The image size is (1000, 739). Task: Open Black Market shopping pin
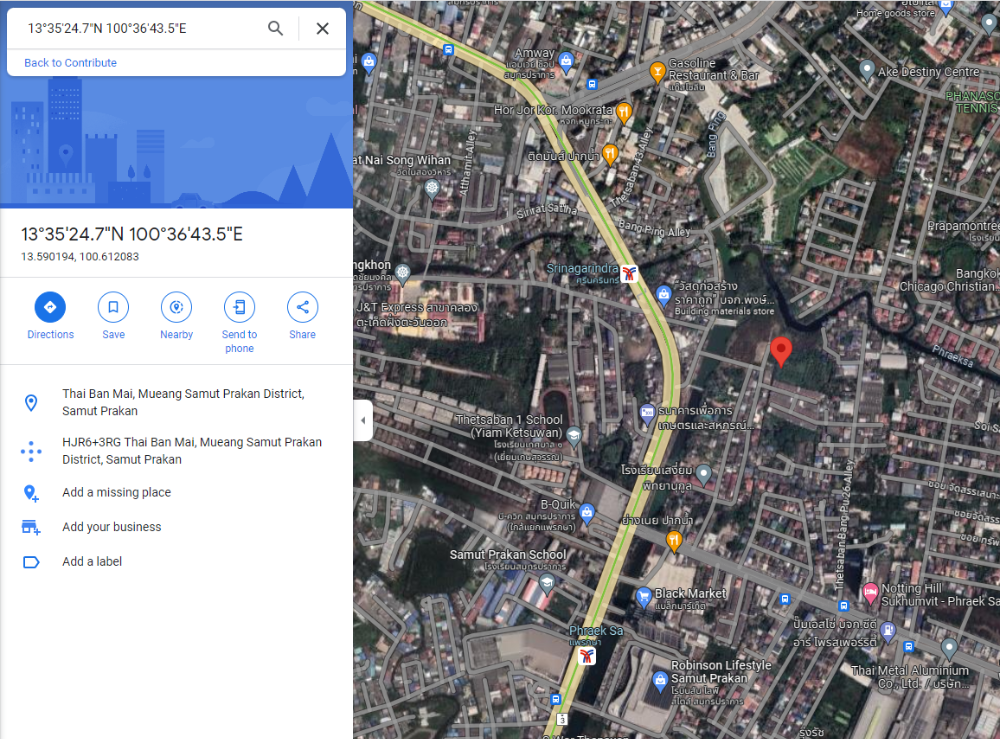tap(643, 597)
